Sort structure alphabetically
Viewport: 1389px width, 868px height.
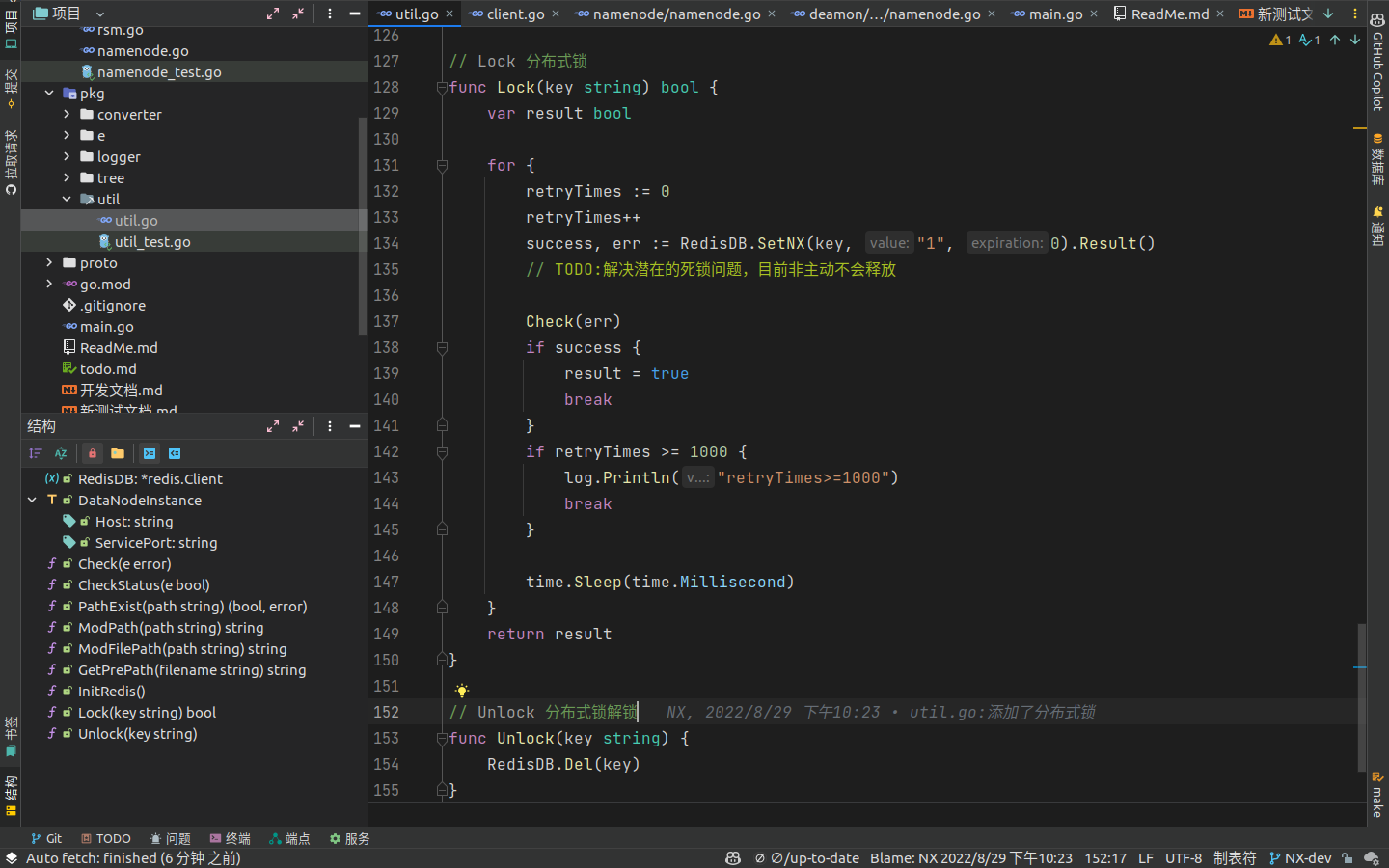pos(61,453)
